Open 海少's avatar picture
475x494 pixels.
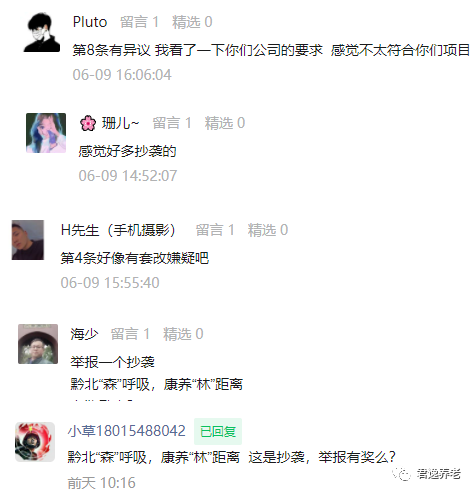(x=38, y=344)
